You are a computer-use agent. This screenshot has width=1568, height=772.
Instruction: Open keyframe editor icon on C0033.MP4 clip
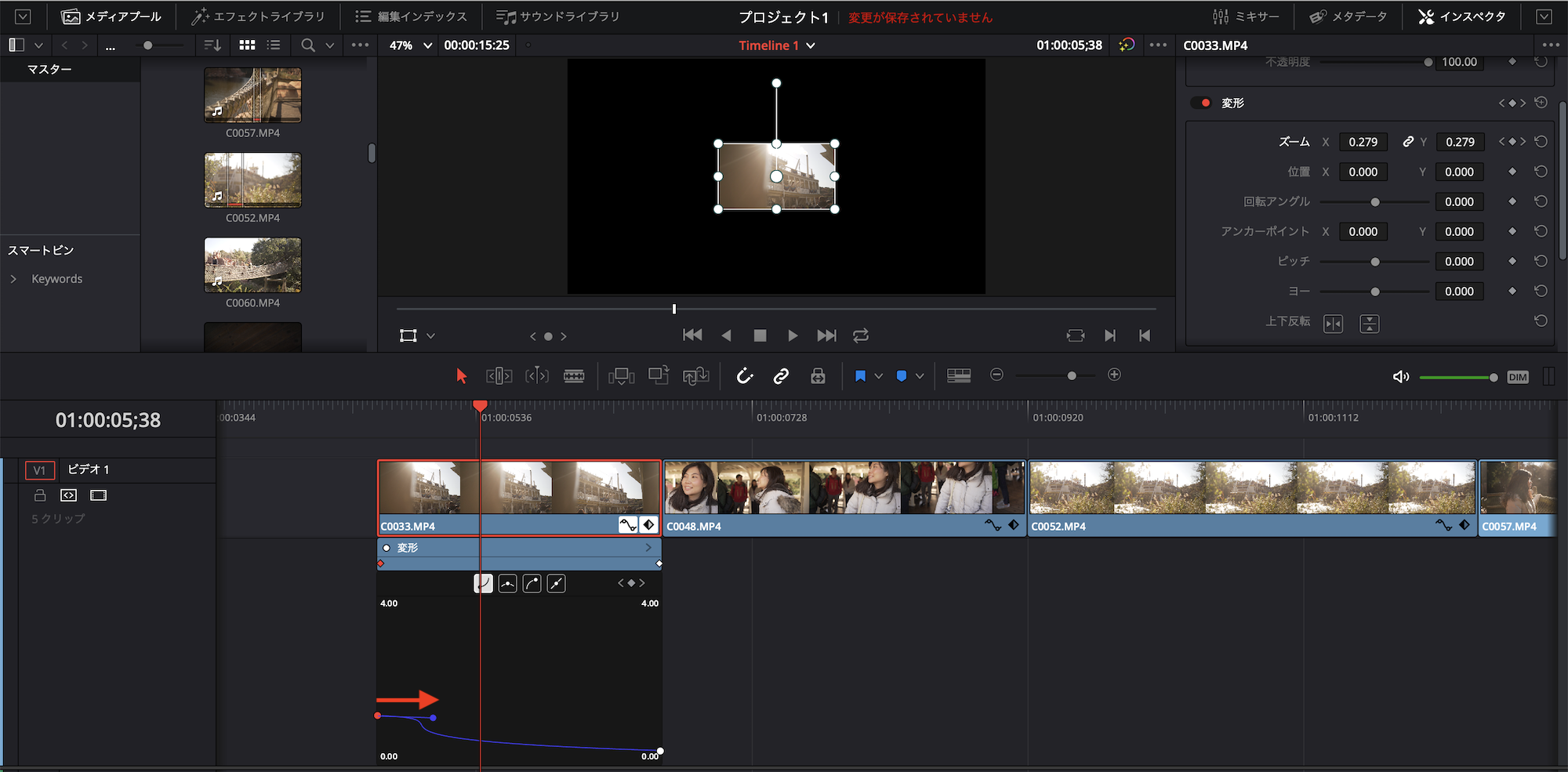649,524
